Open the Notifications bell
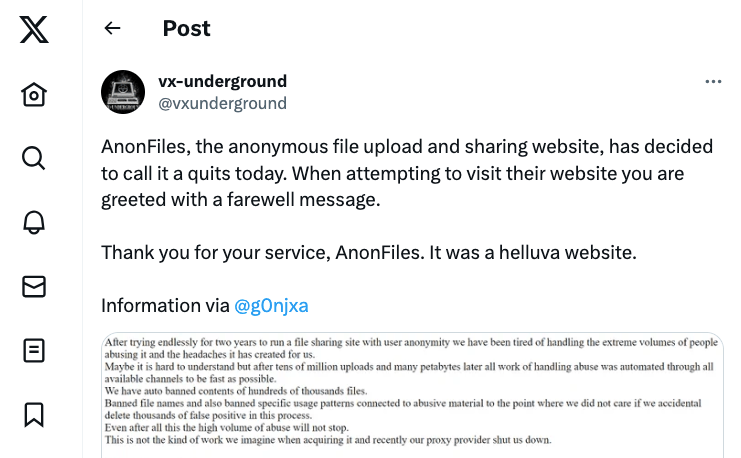This screenshot has width=741, height=458. [34, 222]
